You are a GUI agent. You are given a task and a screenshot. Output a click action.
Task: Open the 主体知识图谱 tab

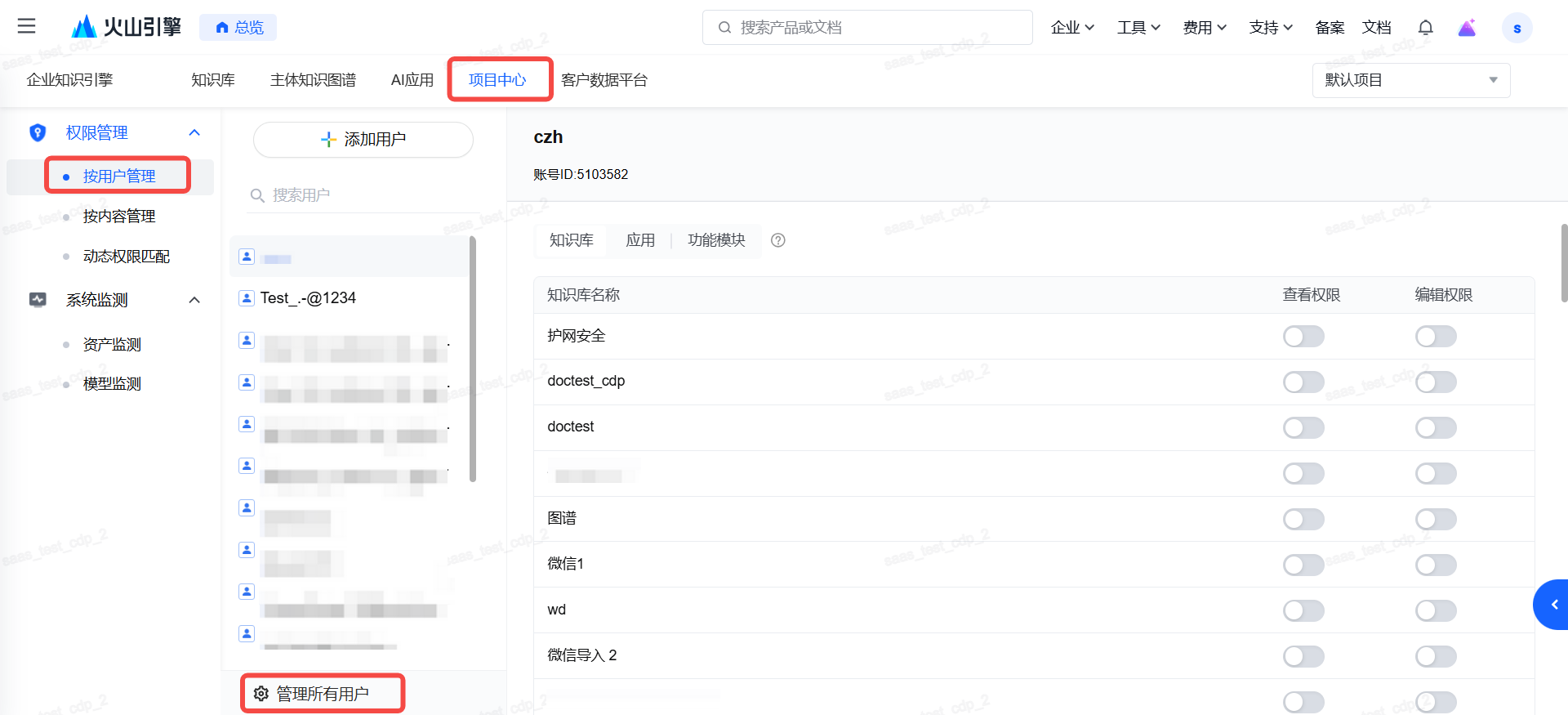coord(313,80)
